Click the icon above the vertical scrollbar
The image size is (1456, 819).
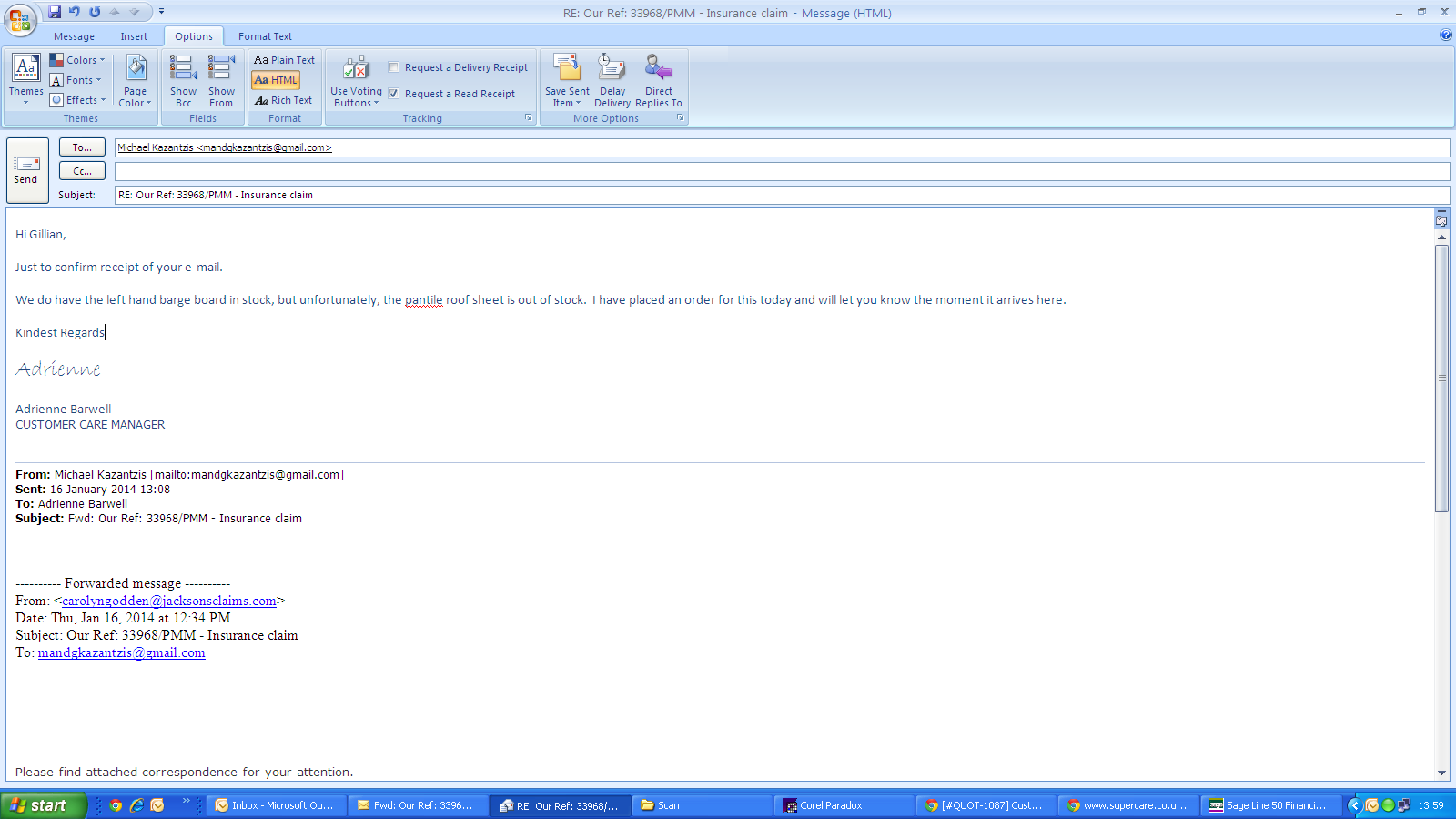point(1441,219)
